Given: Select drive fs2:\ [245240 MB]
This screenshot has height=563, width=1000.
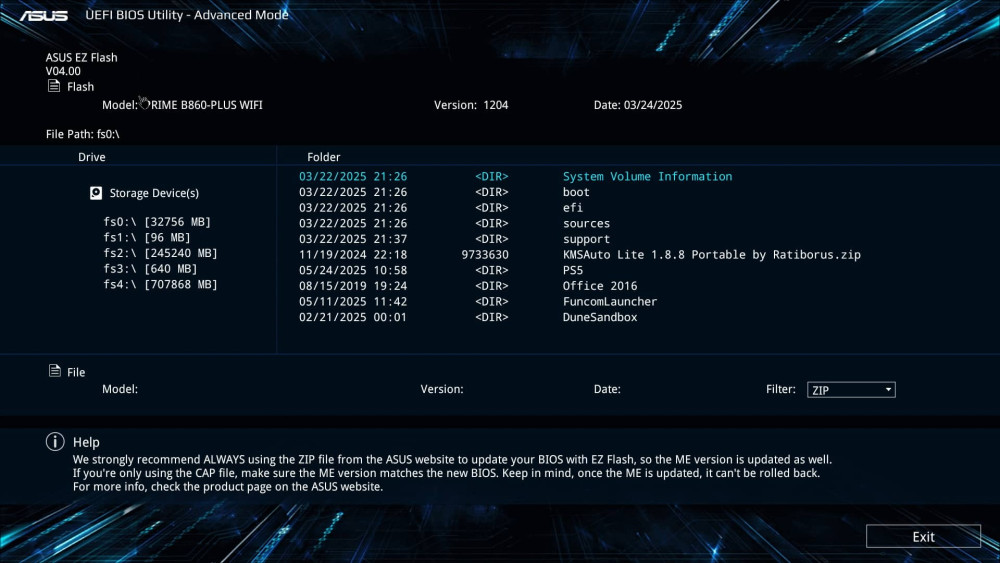Looking at the screenshot, I should tap(160, 253).
